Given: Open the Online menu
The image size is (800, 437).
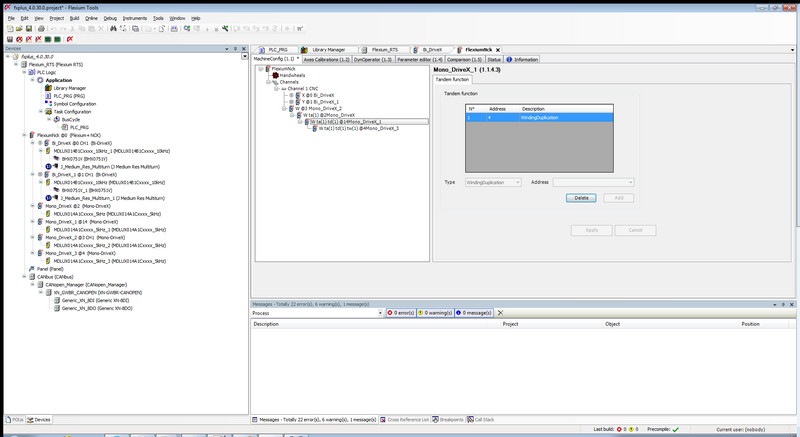Looking at the screenshot, I should point(91,18).
